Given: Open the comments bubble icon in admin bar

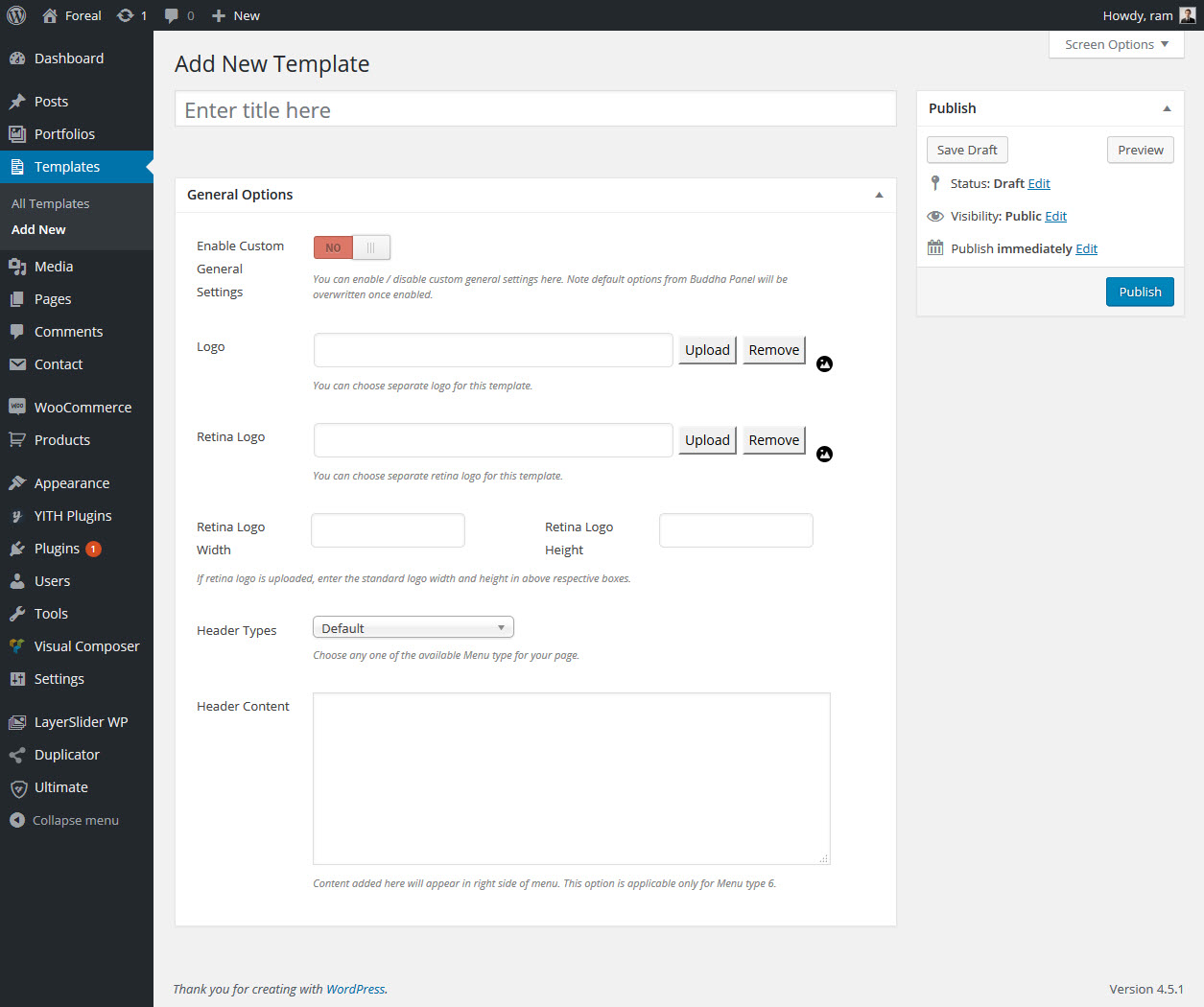Looking at the screenshot, I should pos(172,15).
